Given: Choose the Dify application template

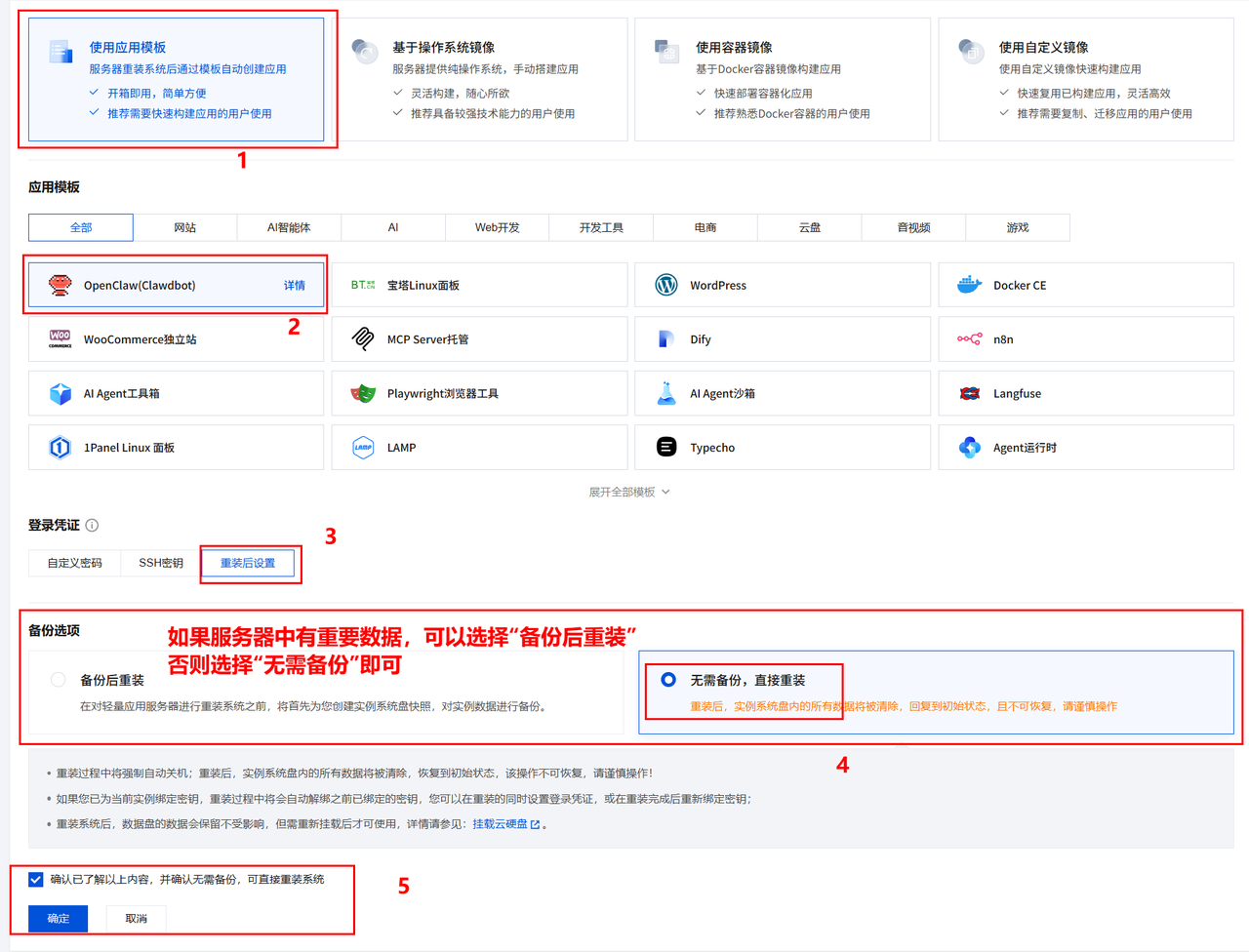Looking at the screenshot, I should pyautogui.click(x=781, y=338).
